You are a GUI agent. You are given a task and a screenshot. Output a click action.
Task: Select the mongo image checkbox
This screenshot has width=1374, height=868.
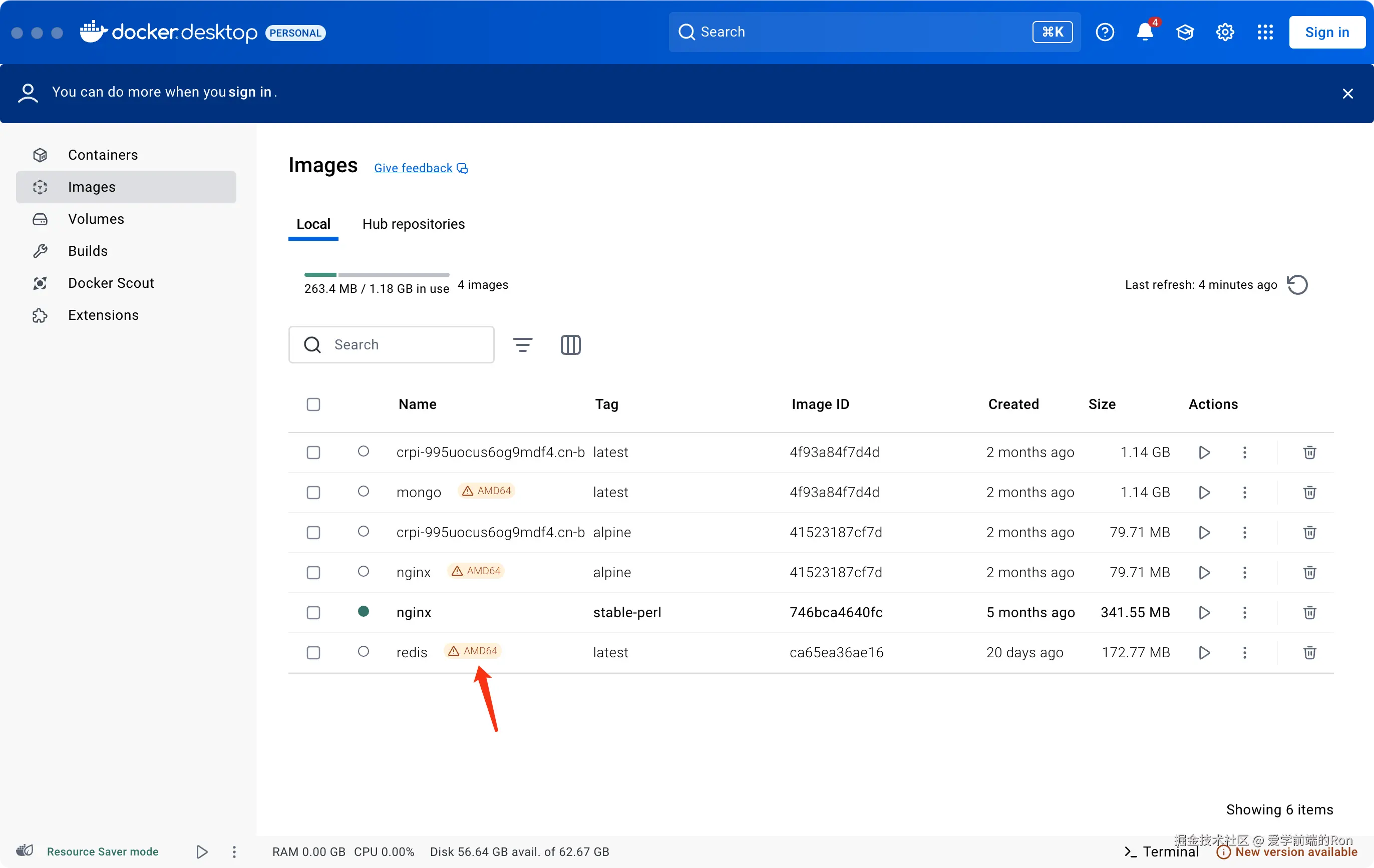click(x=313, y=492)
